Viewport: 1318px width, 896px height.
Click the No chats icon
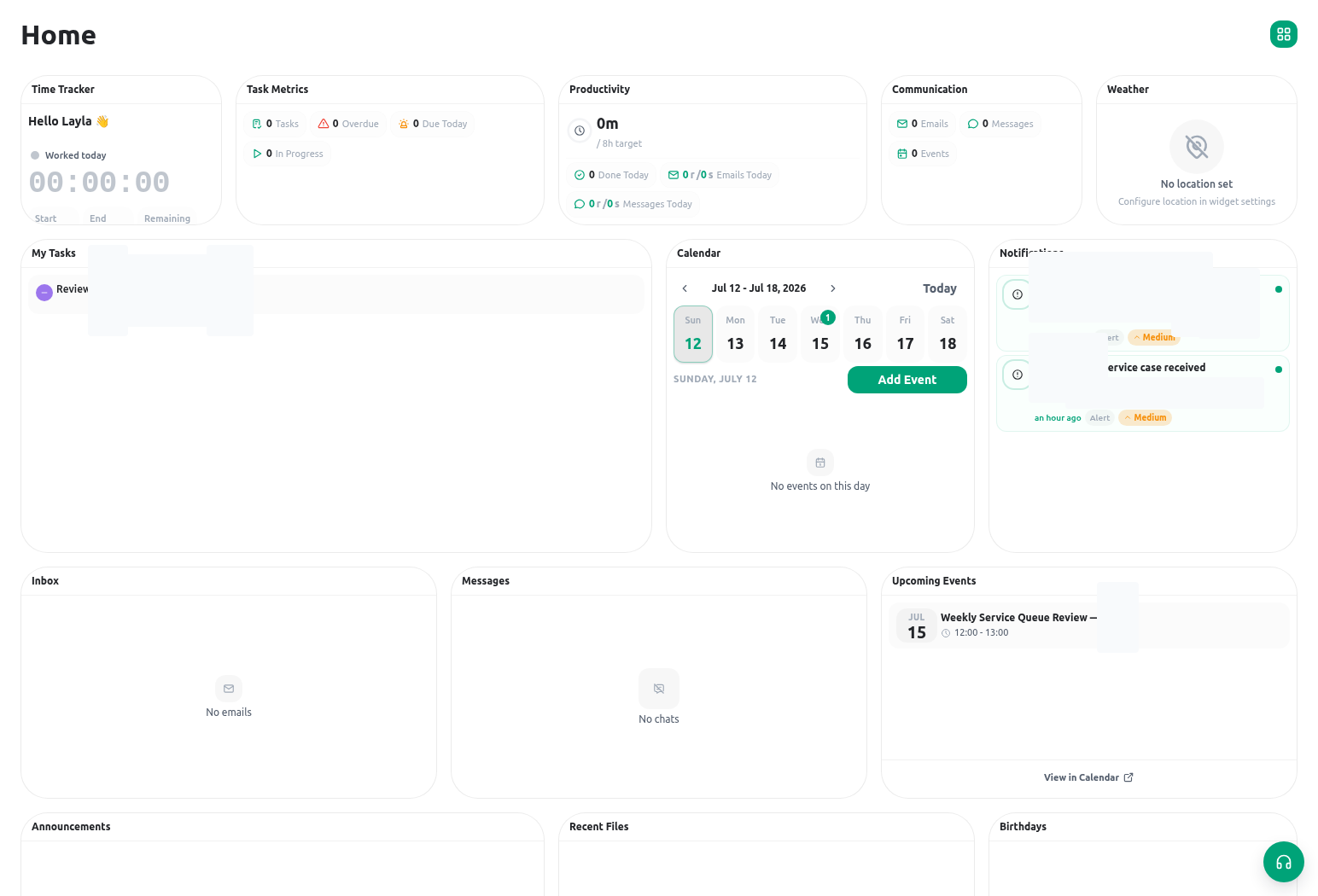[x=659, y=689]
